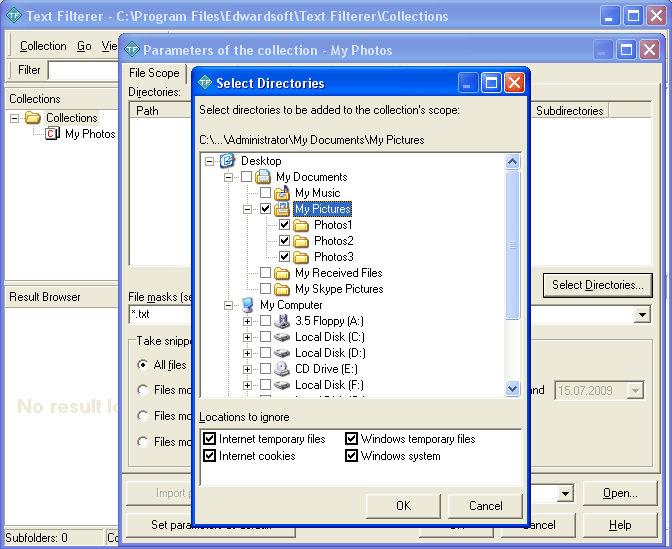Expand the Local Disk (C:) node
672x549 pixels.
[x=247, y=337]
